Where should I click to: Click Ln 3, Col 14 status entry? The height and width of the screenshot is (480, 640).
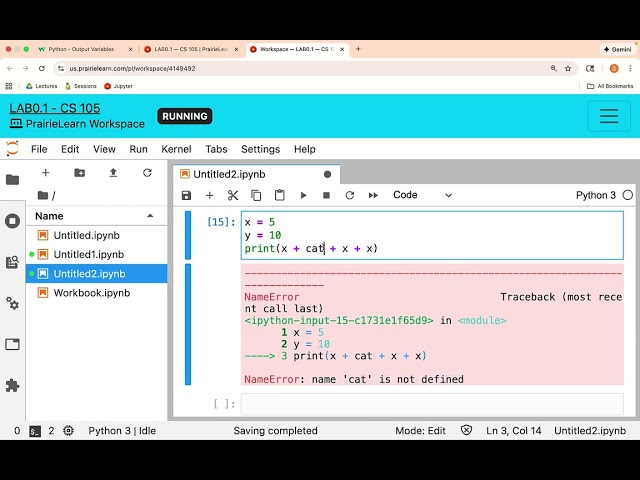tap(513, 431)
